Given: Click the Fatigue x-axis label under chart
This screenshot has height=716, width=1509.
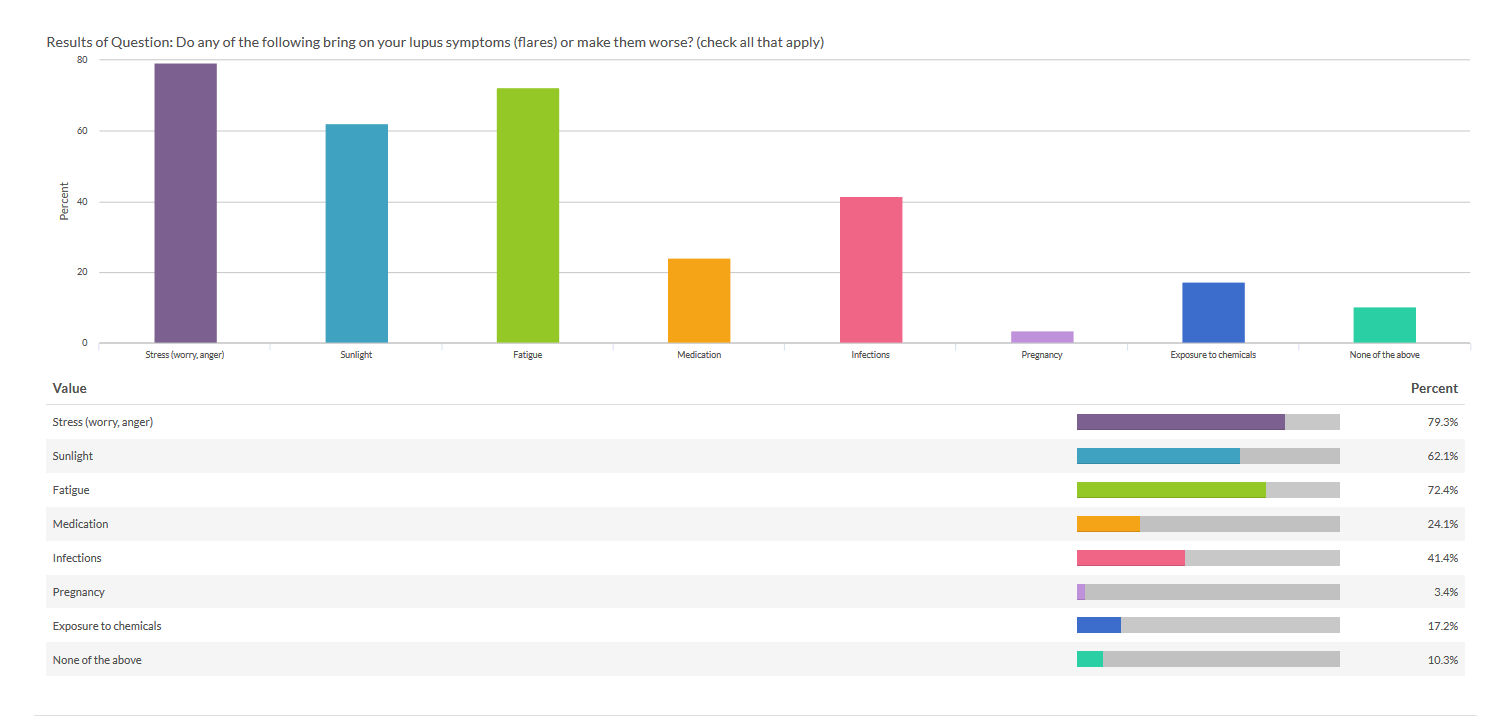Looking at the screenshot, I should click(x=528, y=355).
